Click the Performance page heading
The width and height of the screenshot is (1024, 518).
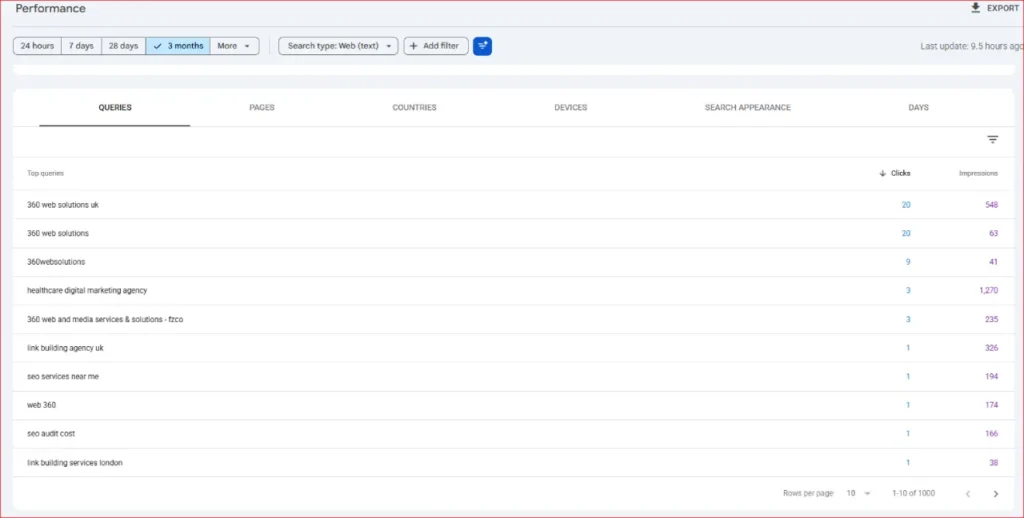pyautogui.click(x=50, y=8)
